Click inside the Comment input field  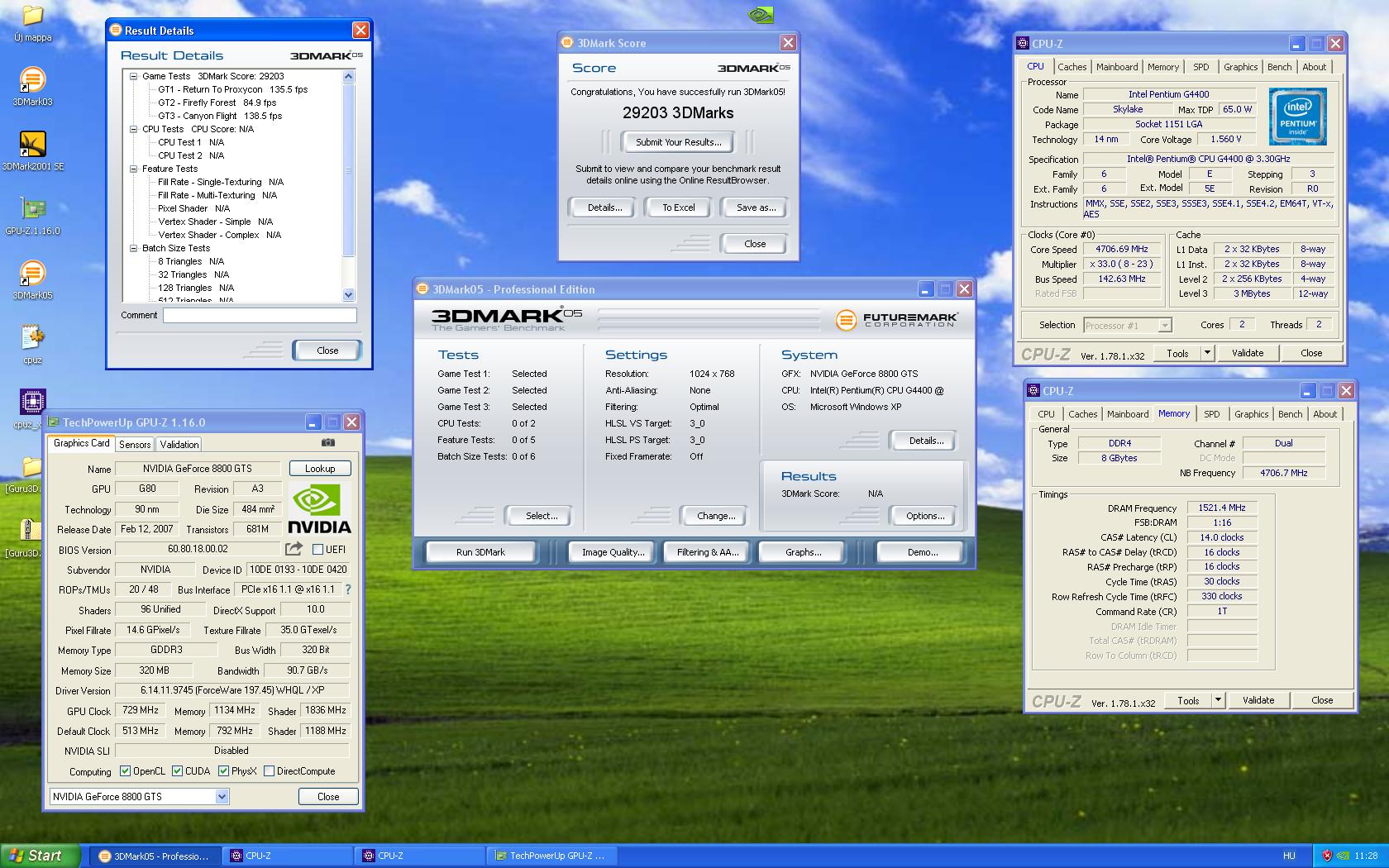pos(260,315)
